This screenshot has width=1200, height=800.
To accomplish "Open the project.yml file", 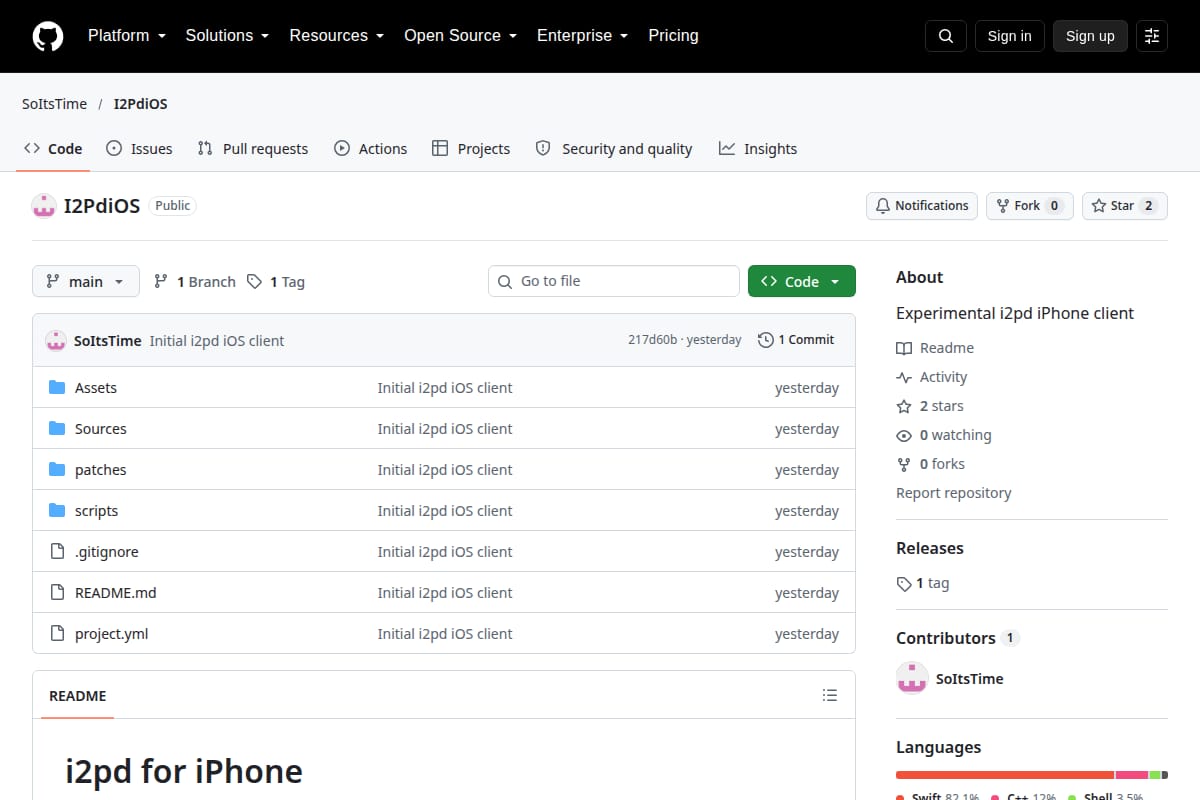I will pos(112,634).
